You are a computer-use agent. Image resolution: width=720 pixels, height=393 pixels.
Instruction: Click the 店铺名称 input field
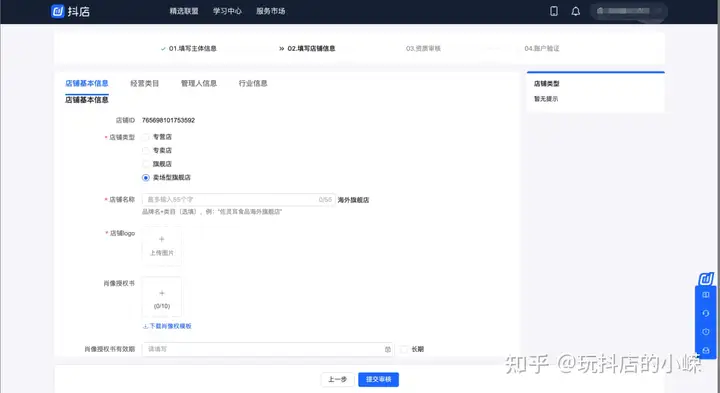pyautogui.click(x=238, y=200)
